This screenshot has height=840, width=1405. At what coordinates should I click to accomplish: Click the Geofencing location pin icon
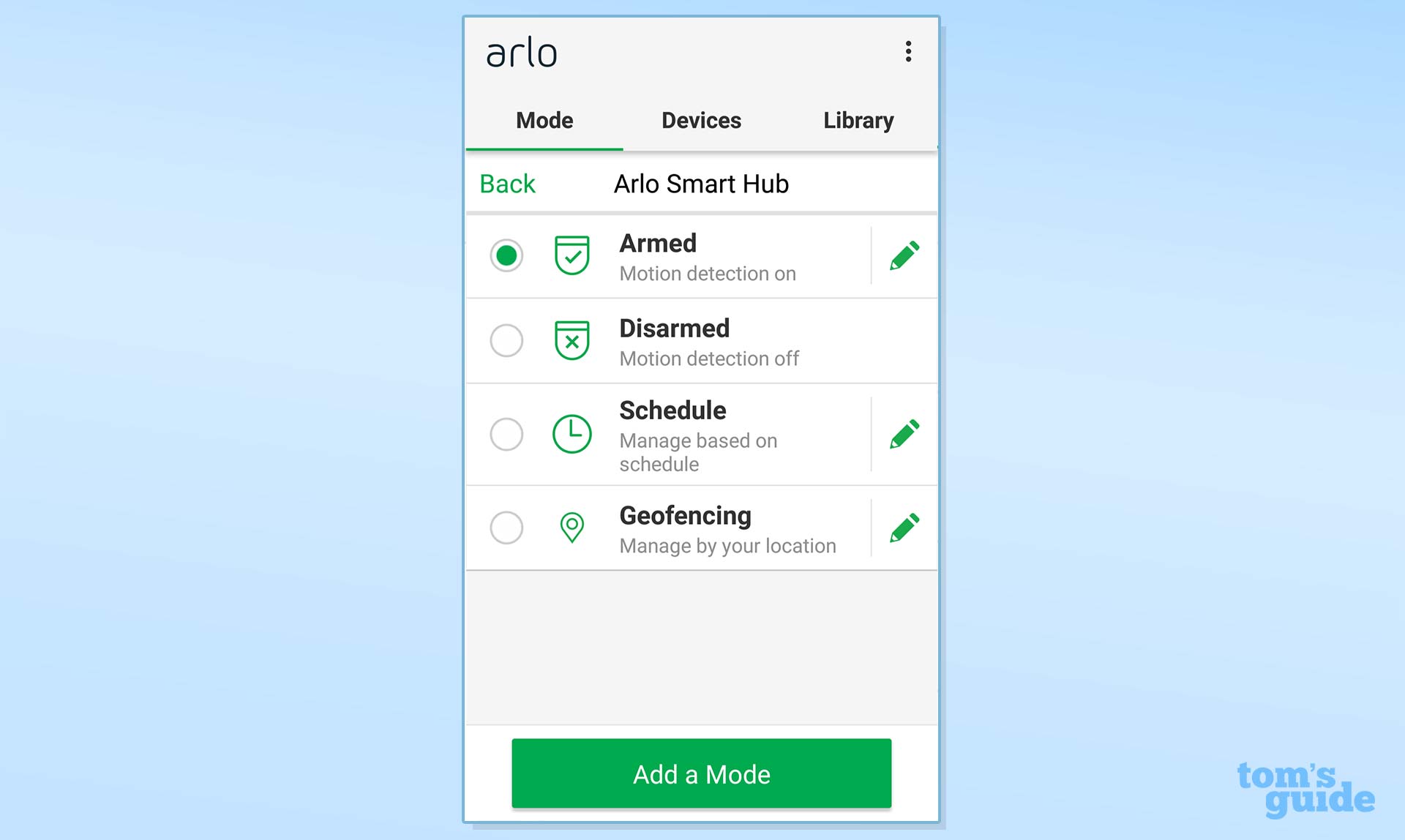point(568,527)
